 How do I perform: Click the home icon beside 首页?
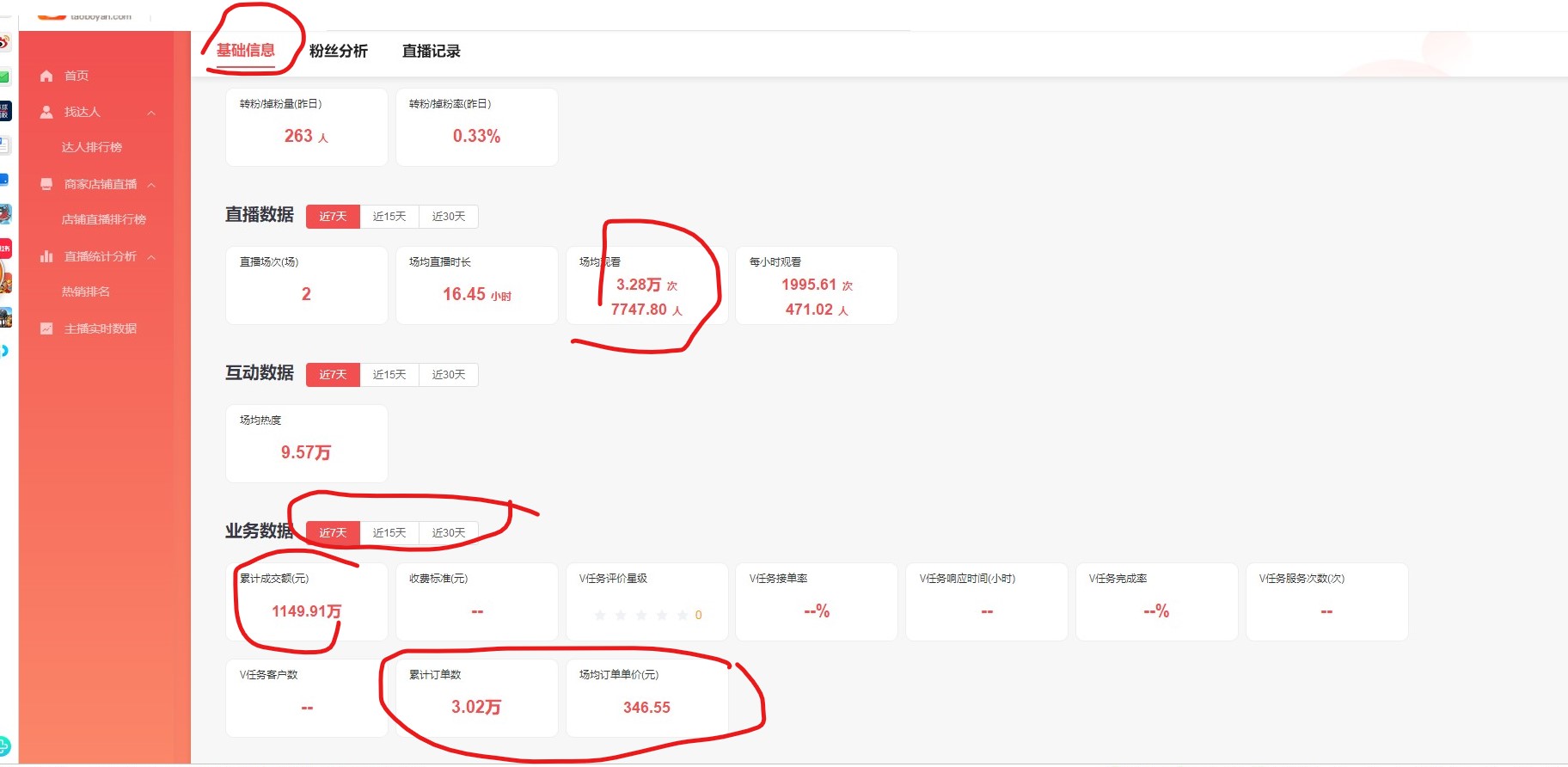46,76
